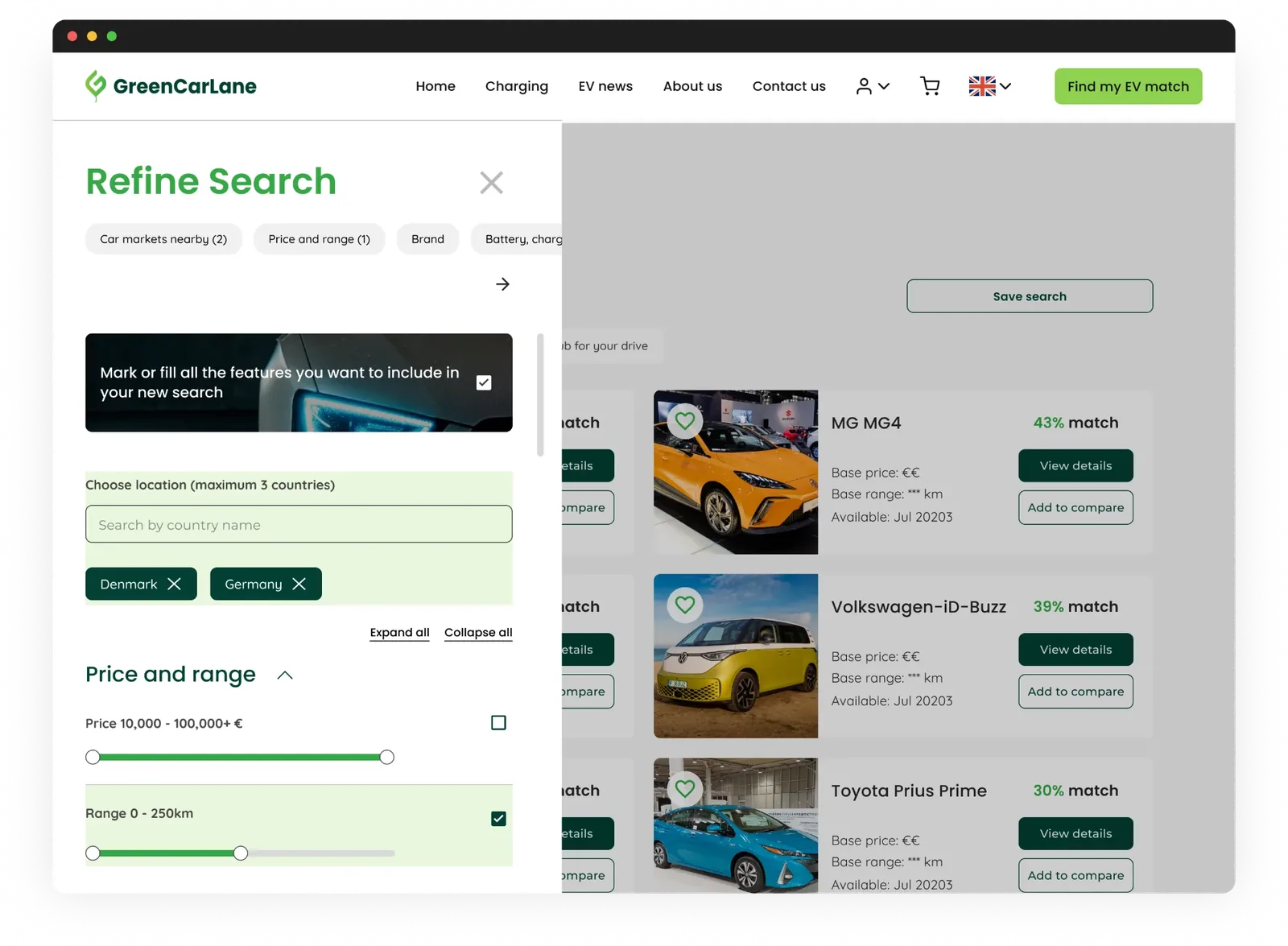Open the shopping cart
The image size is (1288, 946).
coord(930,86)
